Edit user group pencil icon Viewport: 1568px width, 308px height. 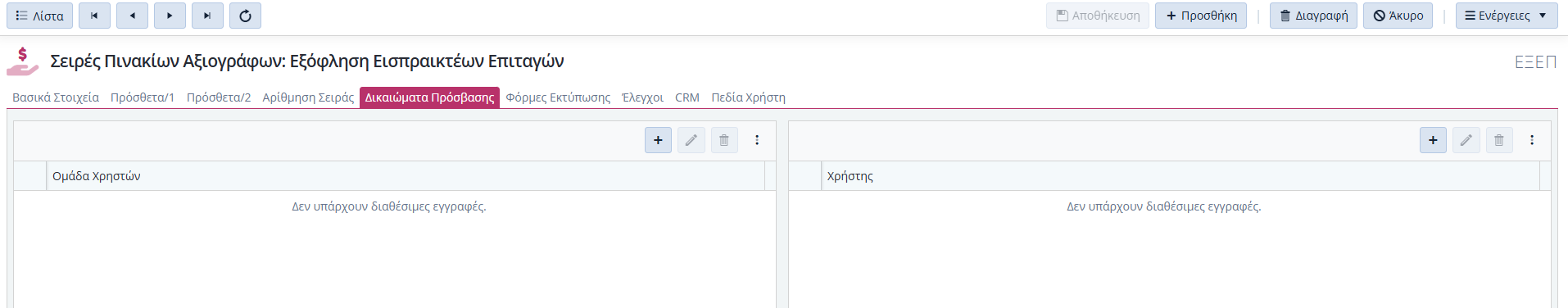(691, 140)
